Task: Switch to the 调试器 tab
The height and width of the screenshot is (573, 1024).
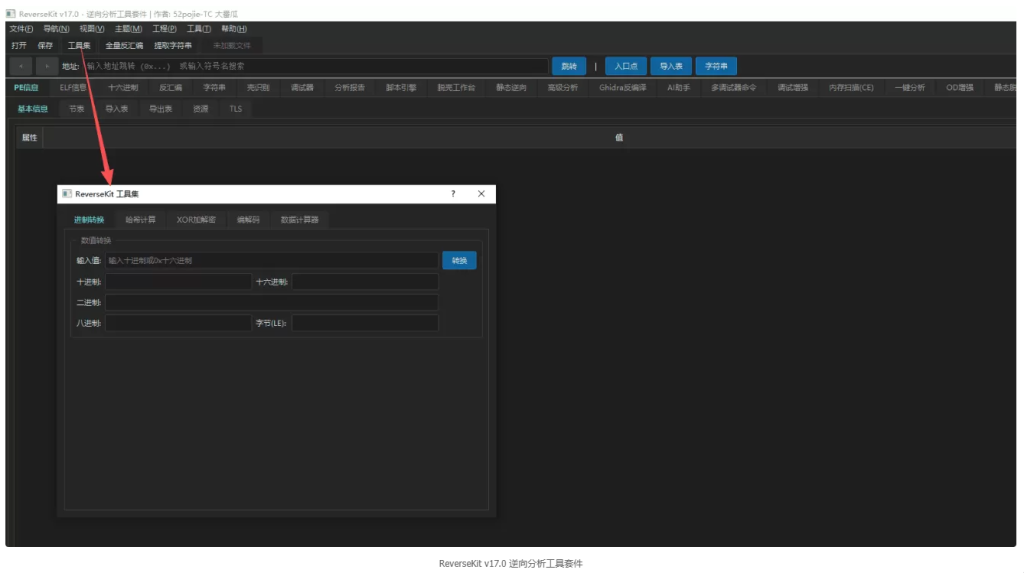Action: 302,88
